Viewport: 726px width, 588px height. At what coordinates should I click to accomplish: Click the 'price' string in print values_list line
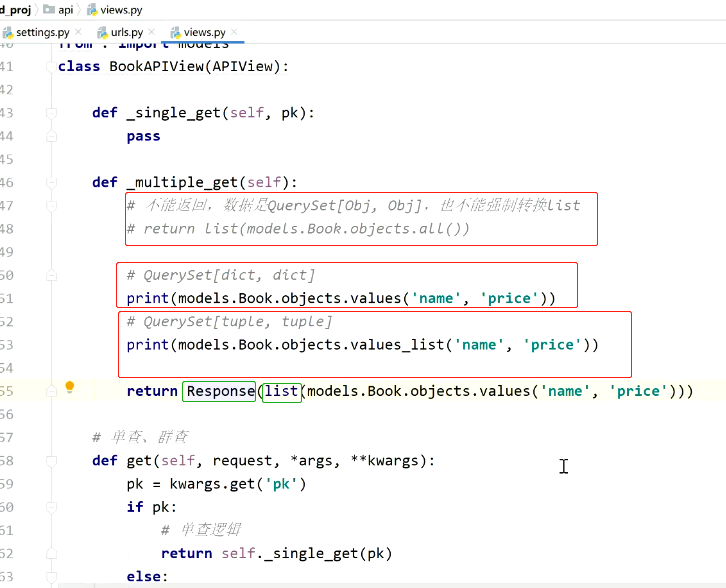[552, 345]
